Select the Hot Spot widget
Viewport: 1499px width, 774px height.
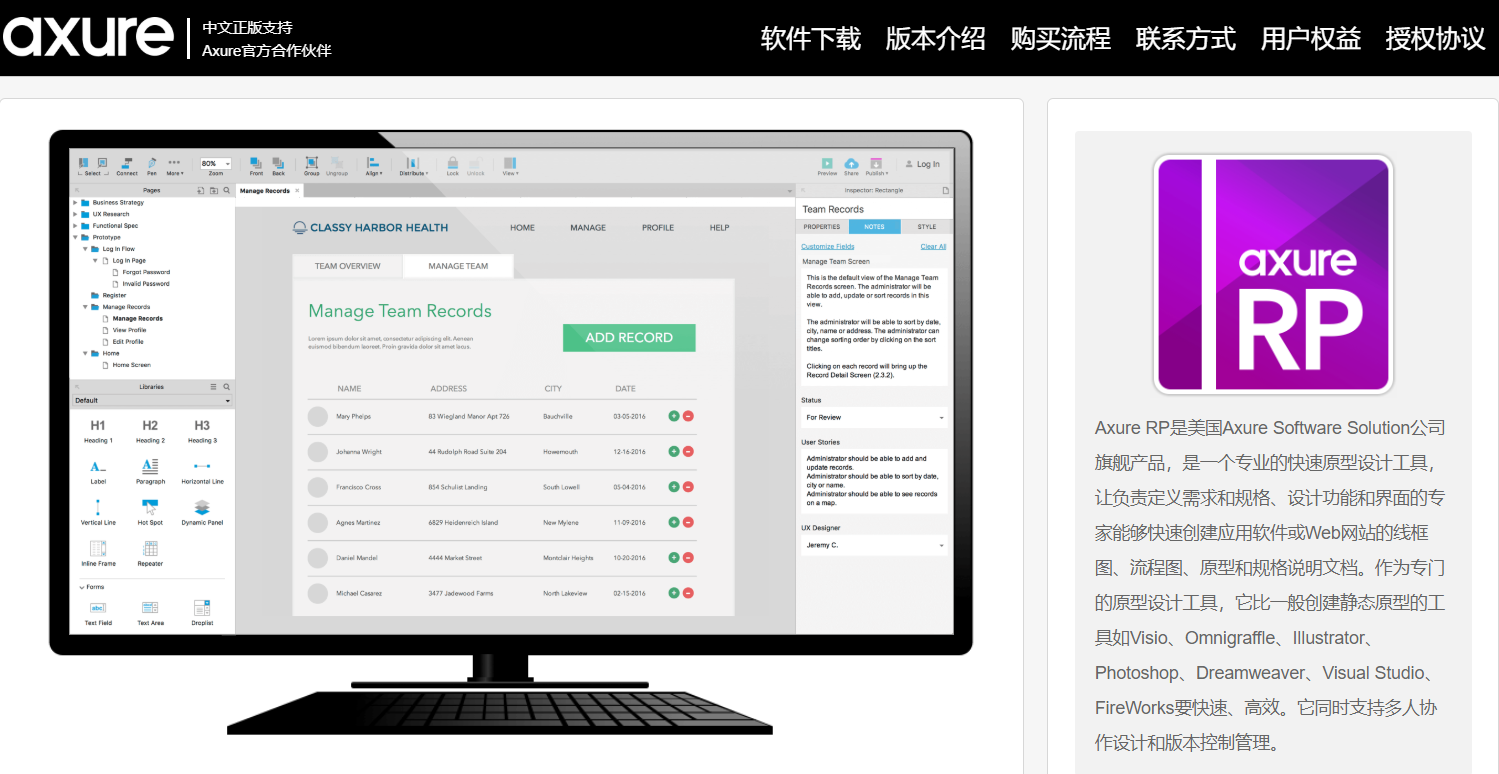point(150,512)
